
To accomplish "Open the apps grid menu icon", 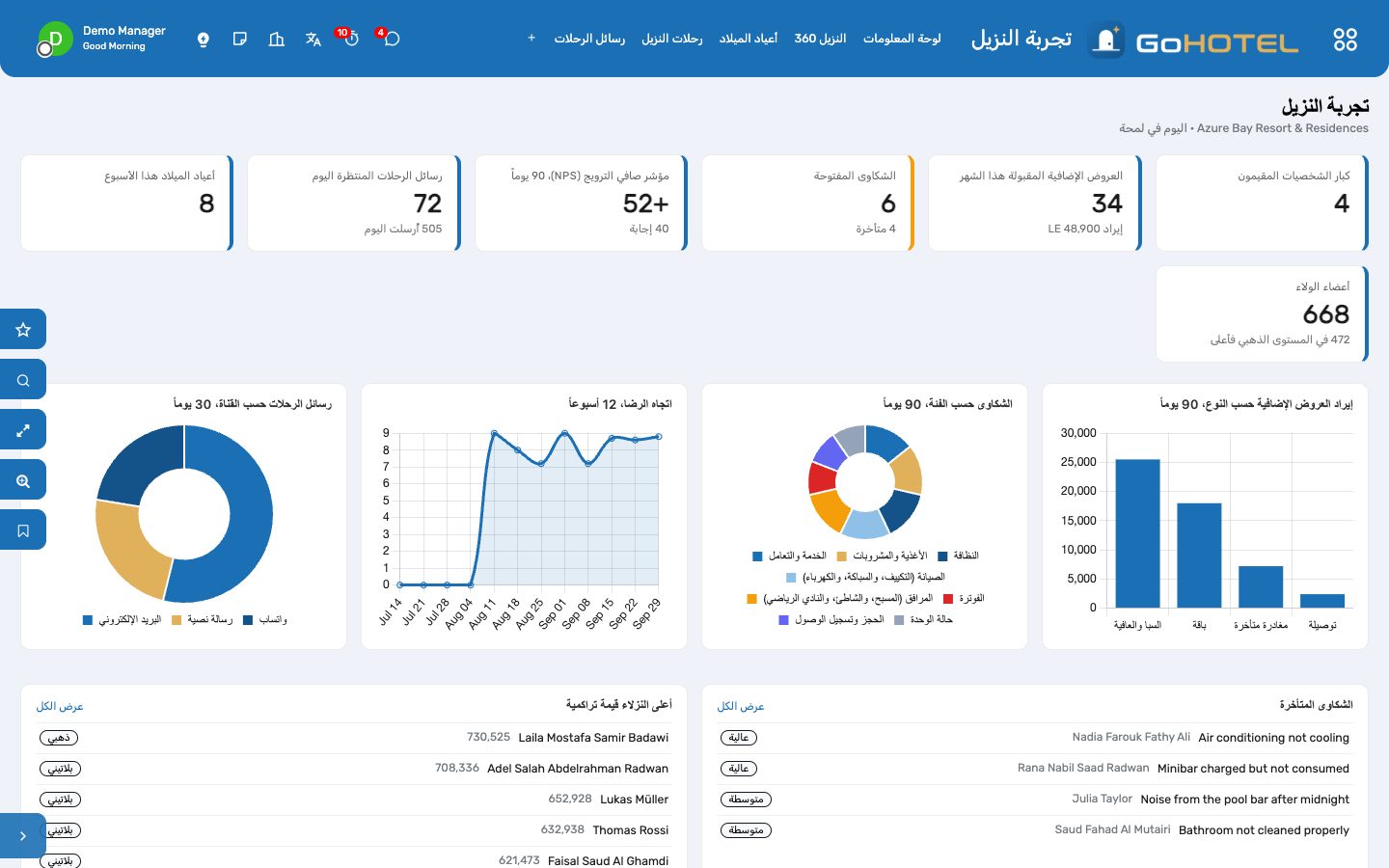I will pyautogui.click(x=1345, y=40).
